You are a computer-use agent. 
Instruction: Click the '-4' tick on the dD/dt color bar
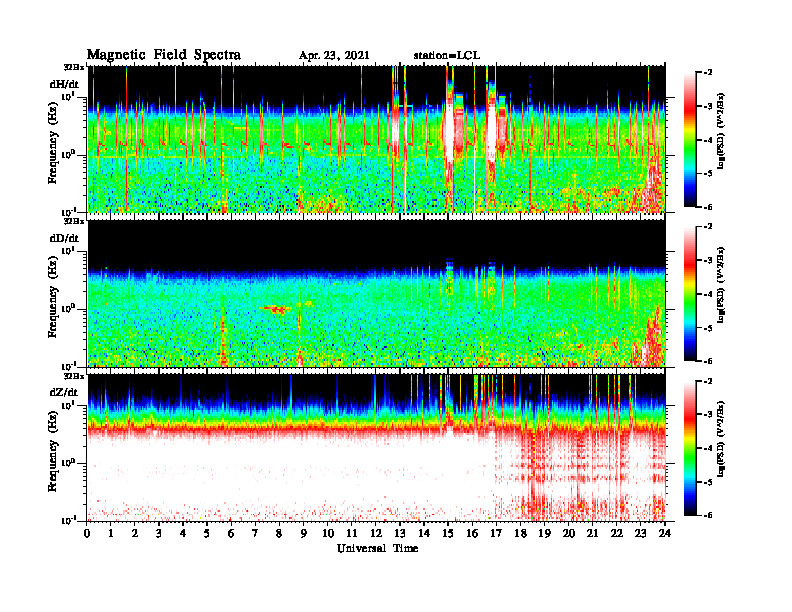click(x=708, y=294)
